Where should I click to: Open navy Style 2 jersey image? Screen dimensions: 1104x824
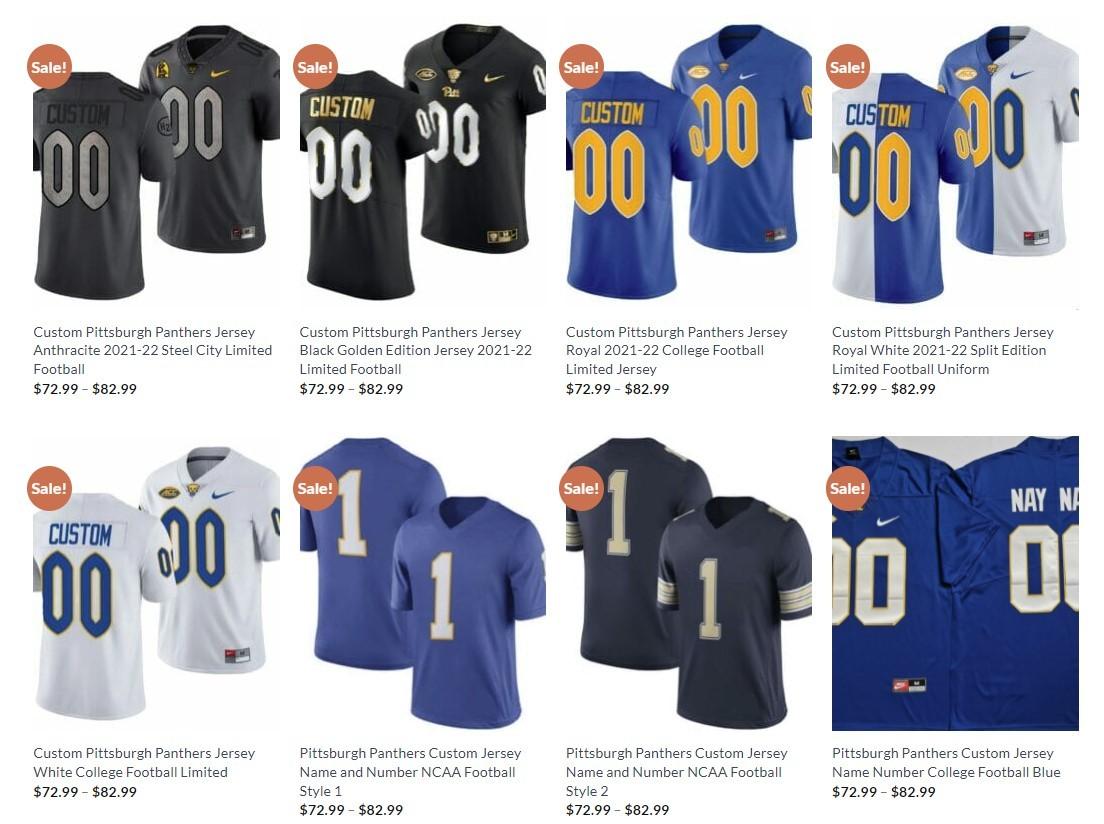689,583
